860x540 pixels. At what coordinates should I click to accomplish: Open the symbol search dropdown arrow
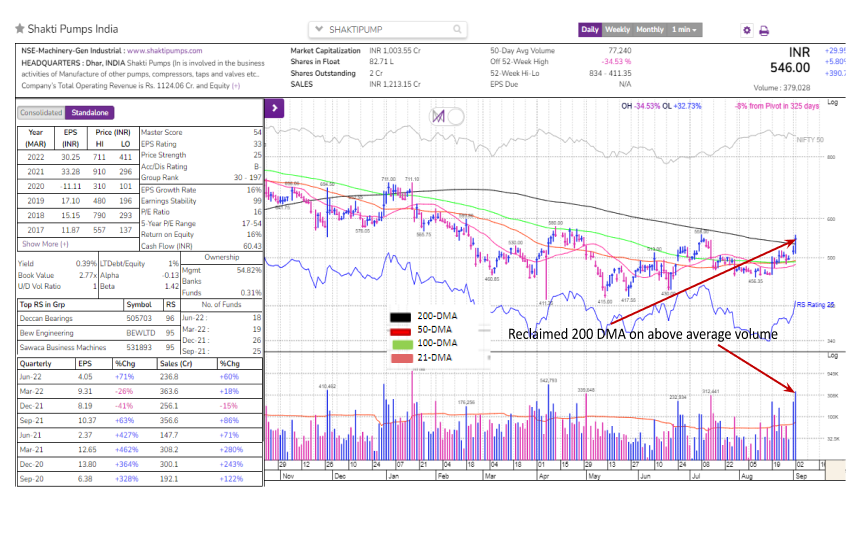click(x=319, y=29)
